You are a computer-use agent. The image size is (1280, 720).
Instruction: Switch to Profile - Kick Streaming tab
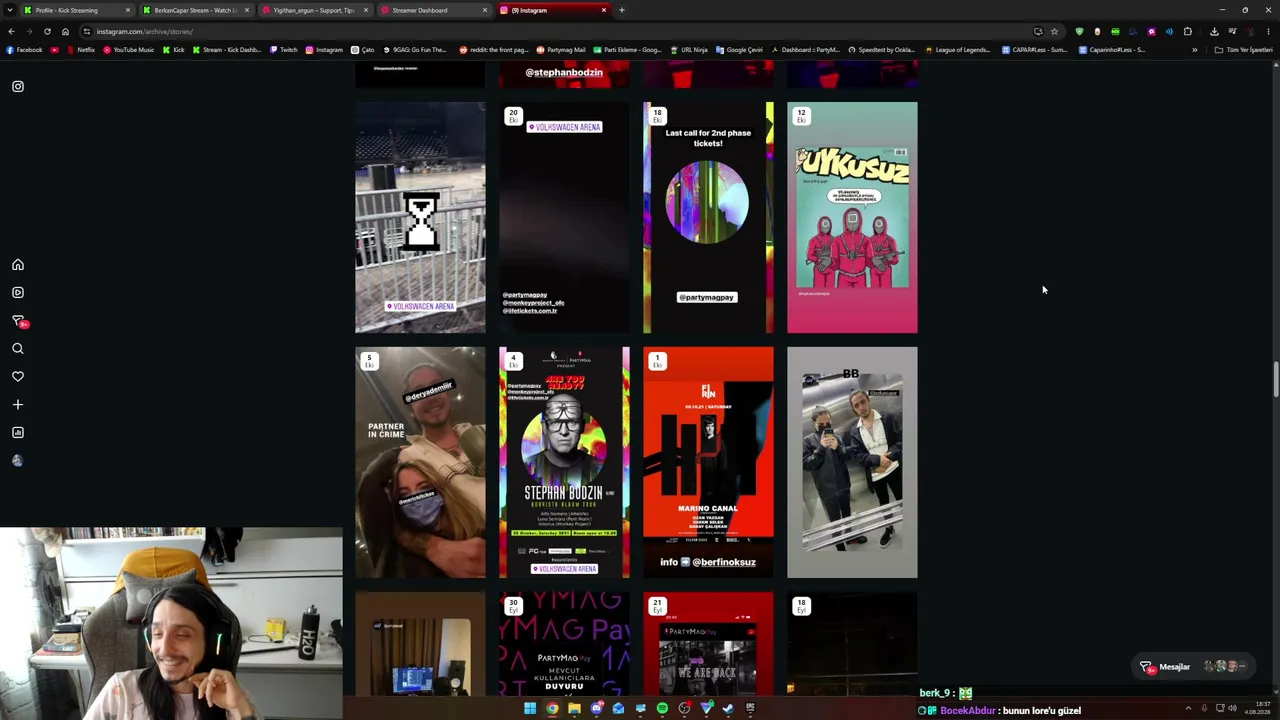tap(77, 10)
